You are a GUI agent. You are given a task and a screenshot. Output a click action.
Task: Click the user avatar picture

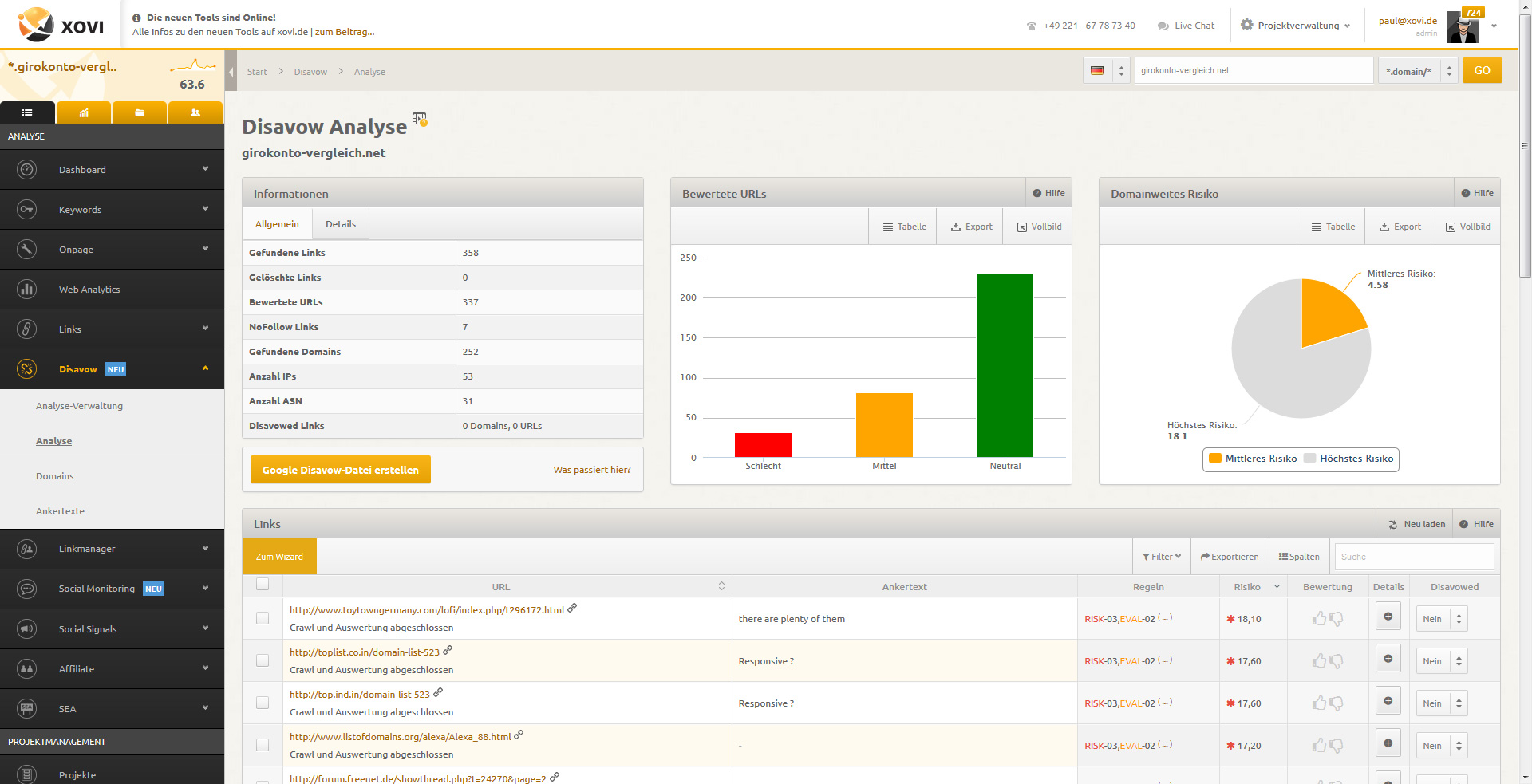click(1463, 27)
